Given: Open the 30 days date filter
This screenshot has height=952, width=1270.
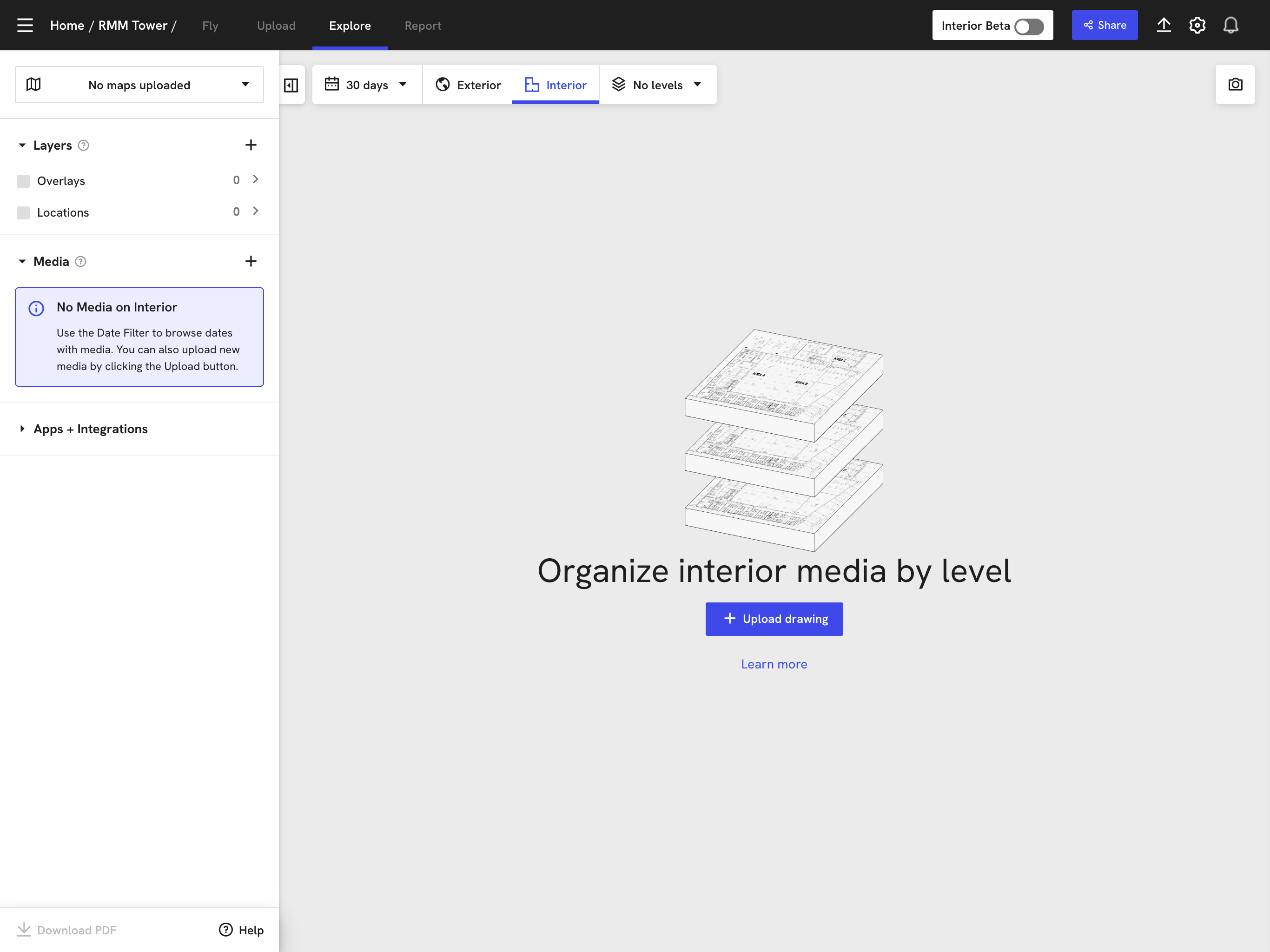Looking at the screenshot, I should point(366,85).
